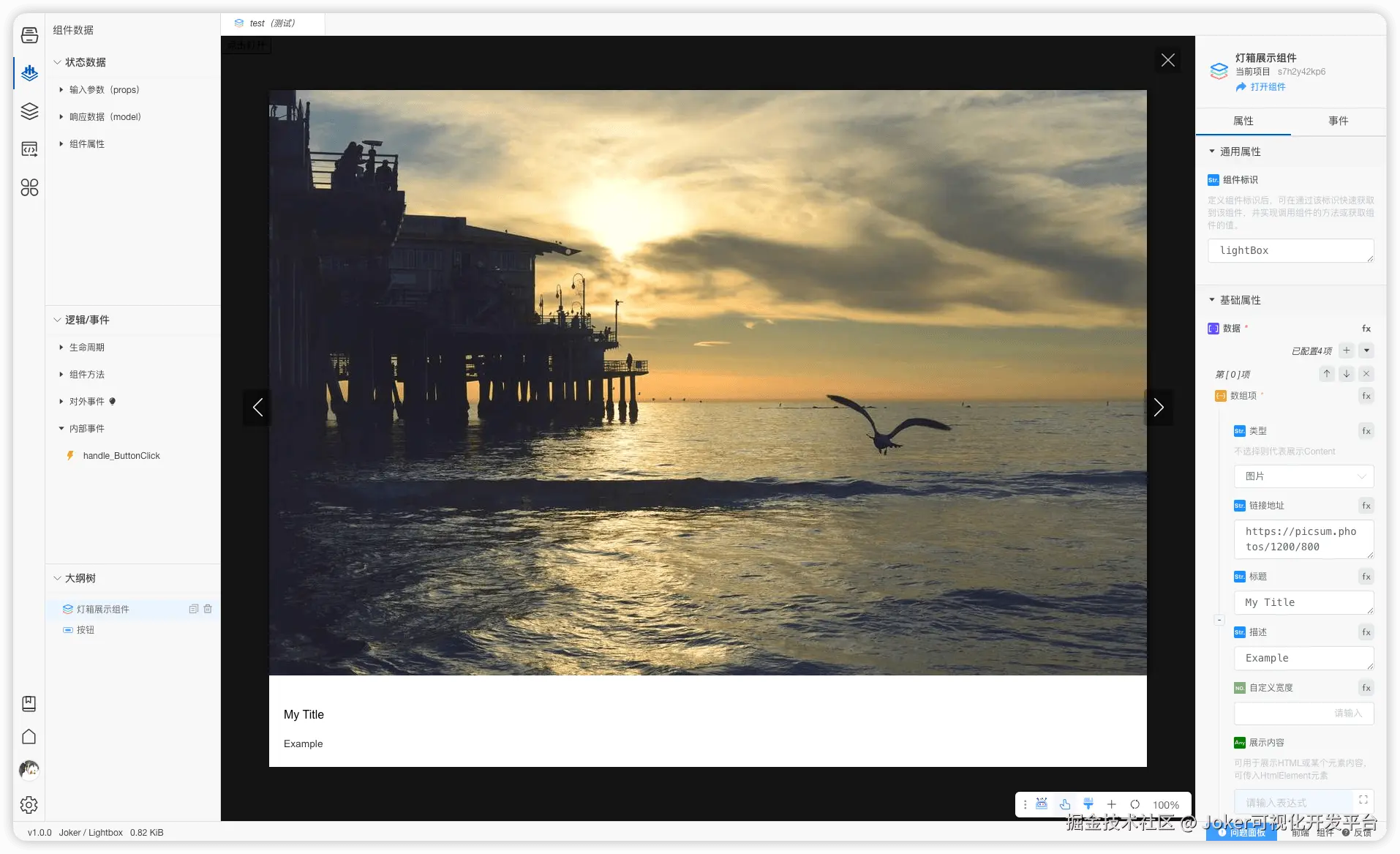
Task: Collapse the 基础属性 section
Action: click(1212, 300)
